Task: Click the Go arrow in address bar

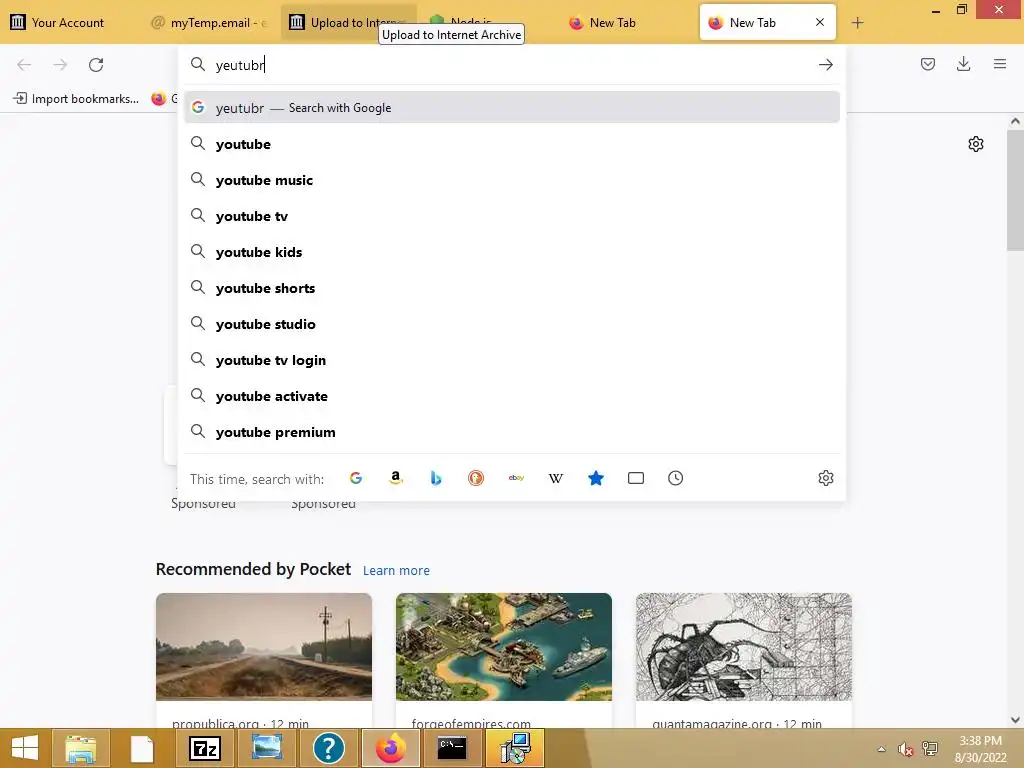Action: [825, 65]
